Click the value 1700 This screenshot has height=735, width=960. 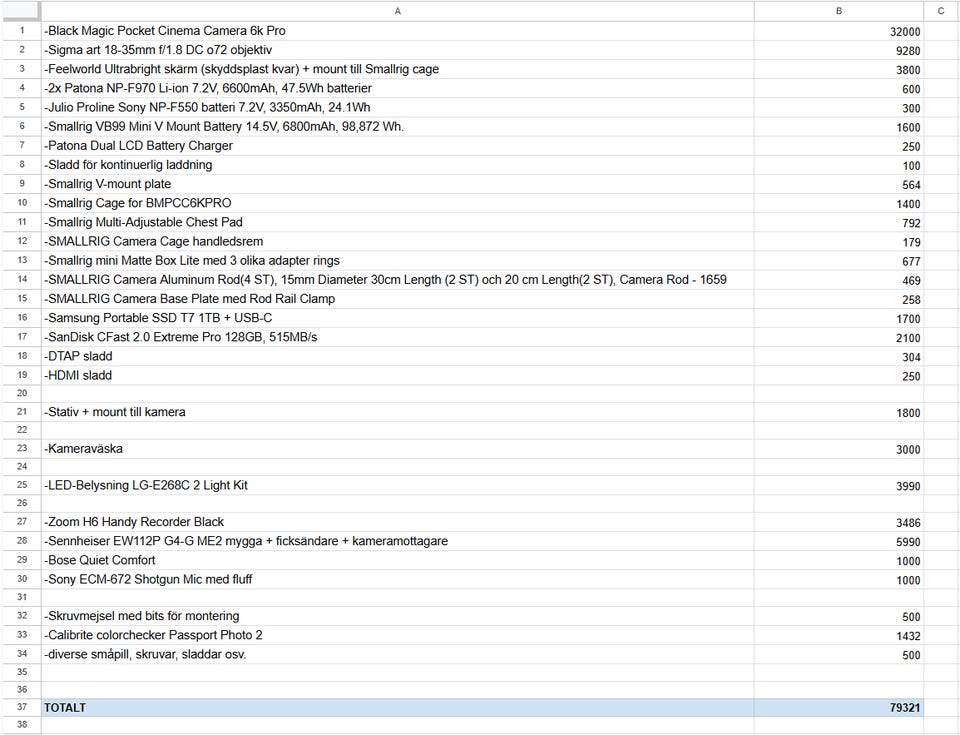(908, 319)
